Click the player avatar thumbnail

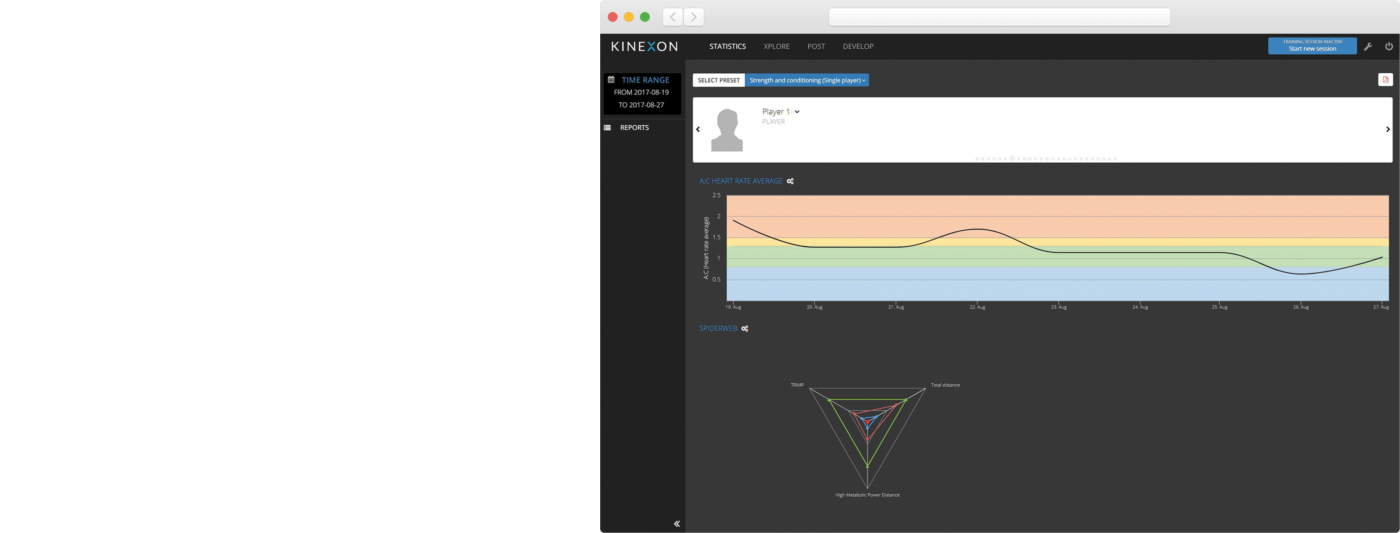click(x=727, y=130)
